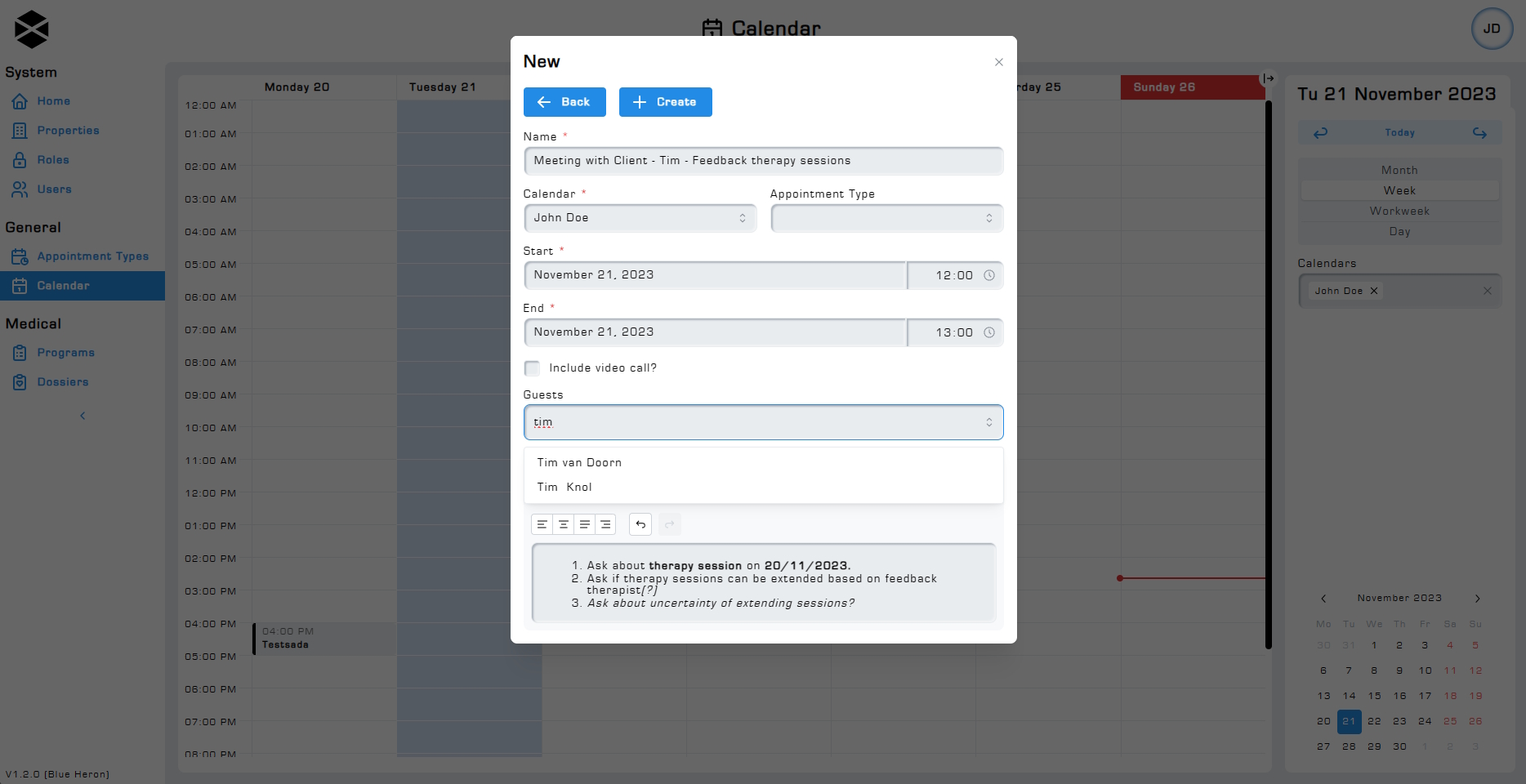Click the redo icon in editor

click(x=670, y=524)
